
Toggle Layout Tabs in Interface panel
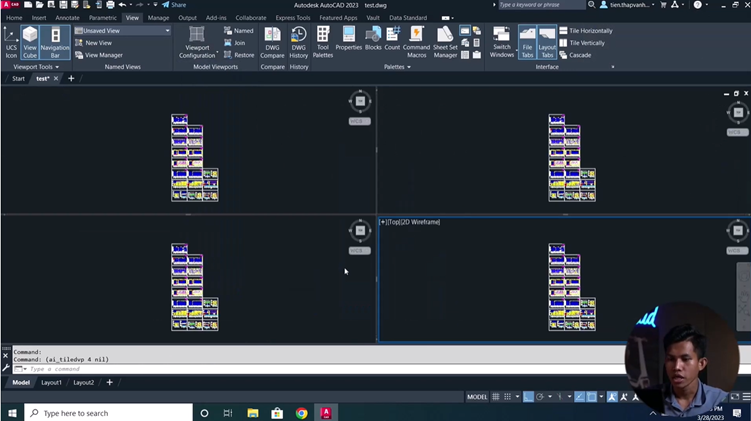point(546,42)
